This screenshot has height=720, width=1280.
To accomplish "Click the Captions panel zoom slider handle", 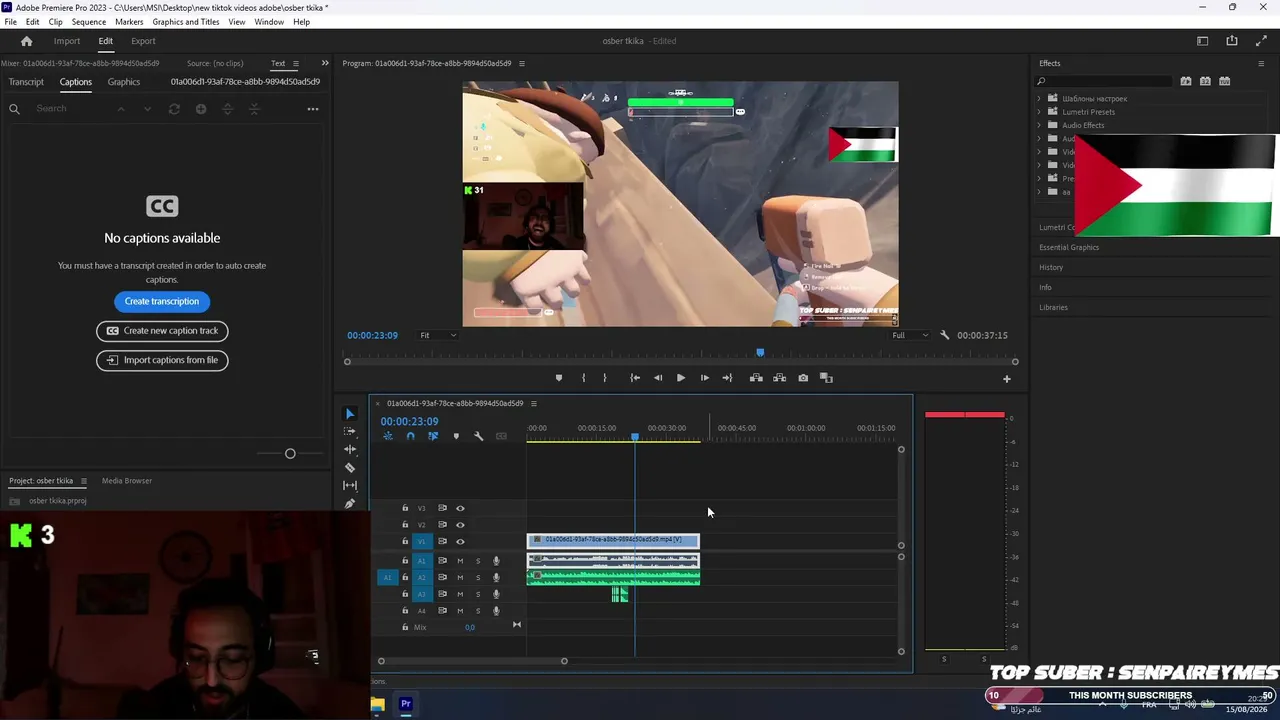I will (290, 454).
